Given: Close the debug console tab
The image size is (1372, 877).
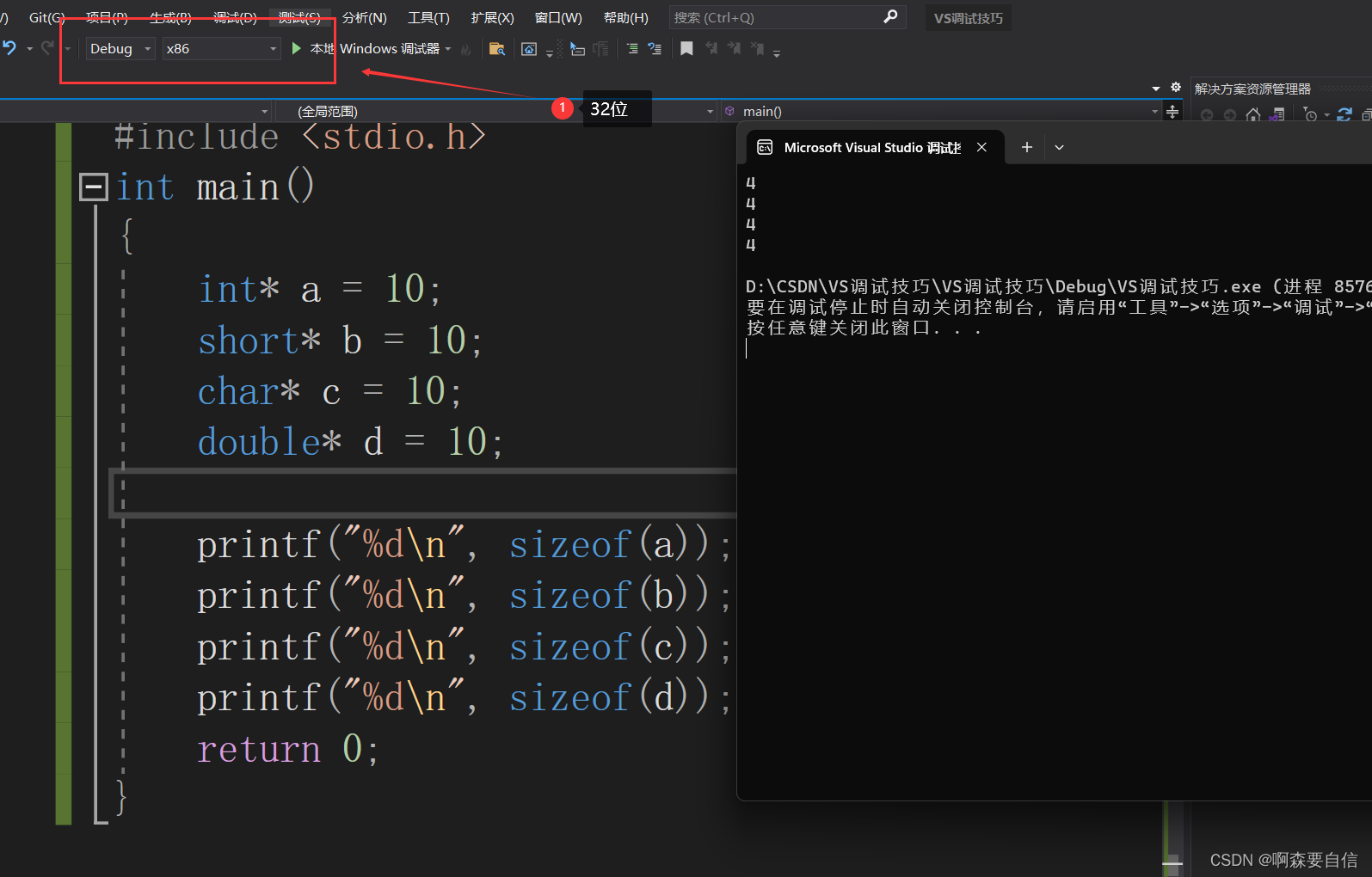Looking at the screenshot, I should point(981,148).
